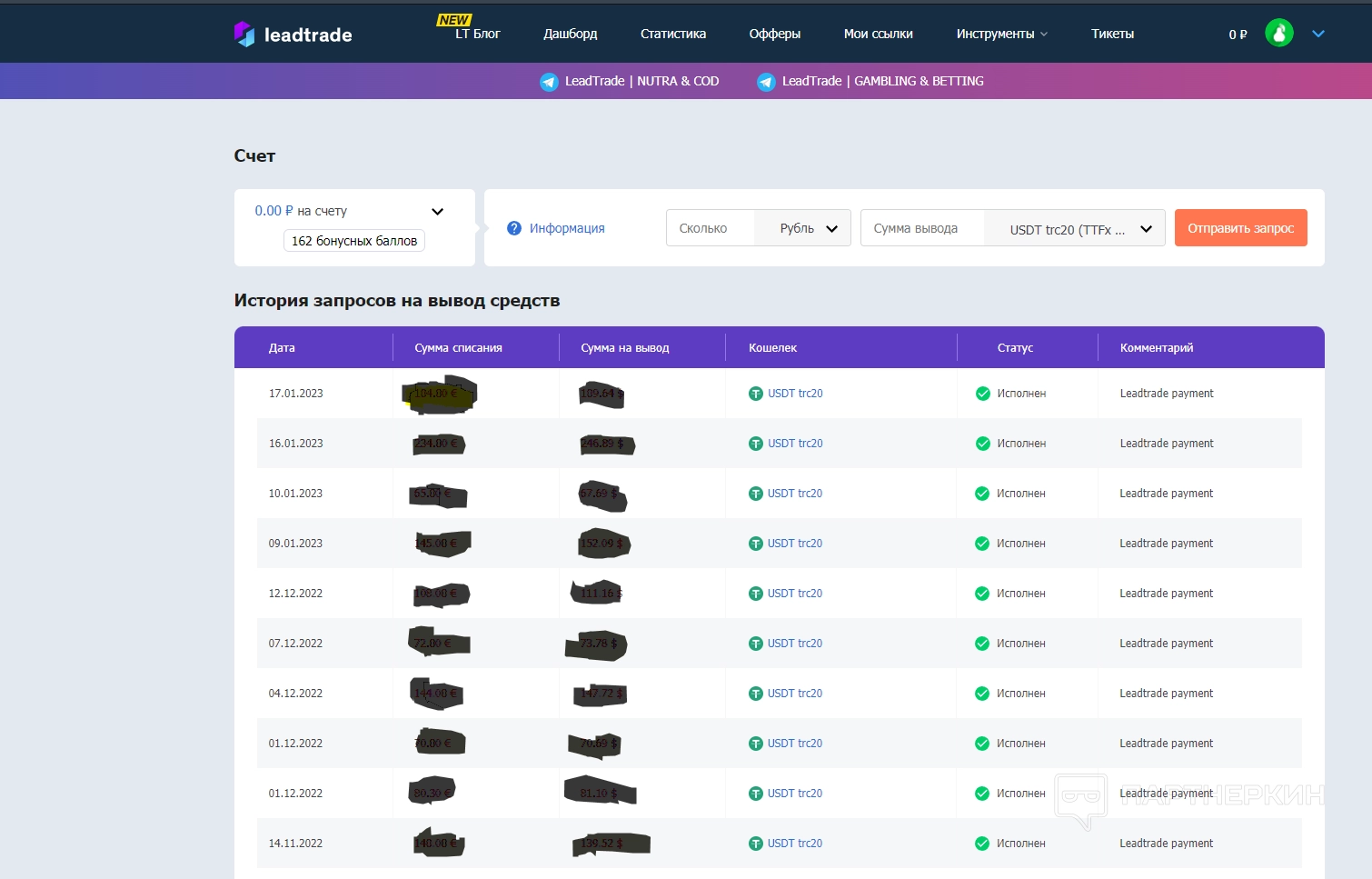Image resolution: width=1372 pixels, height=879 pixels.
Task: Click the Сумма списания column header
Action: point(458,347)
